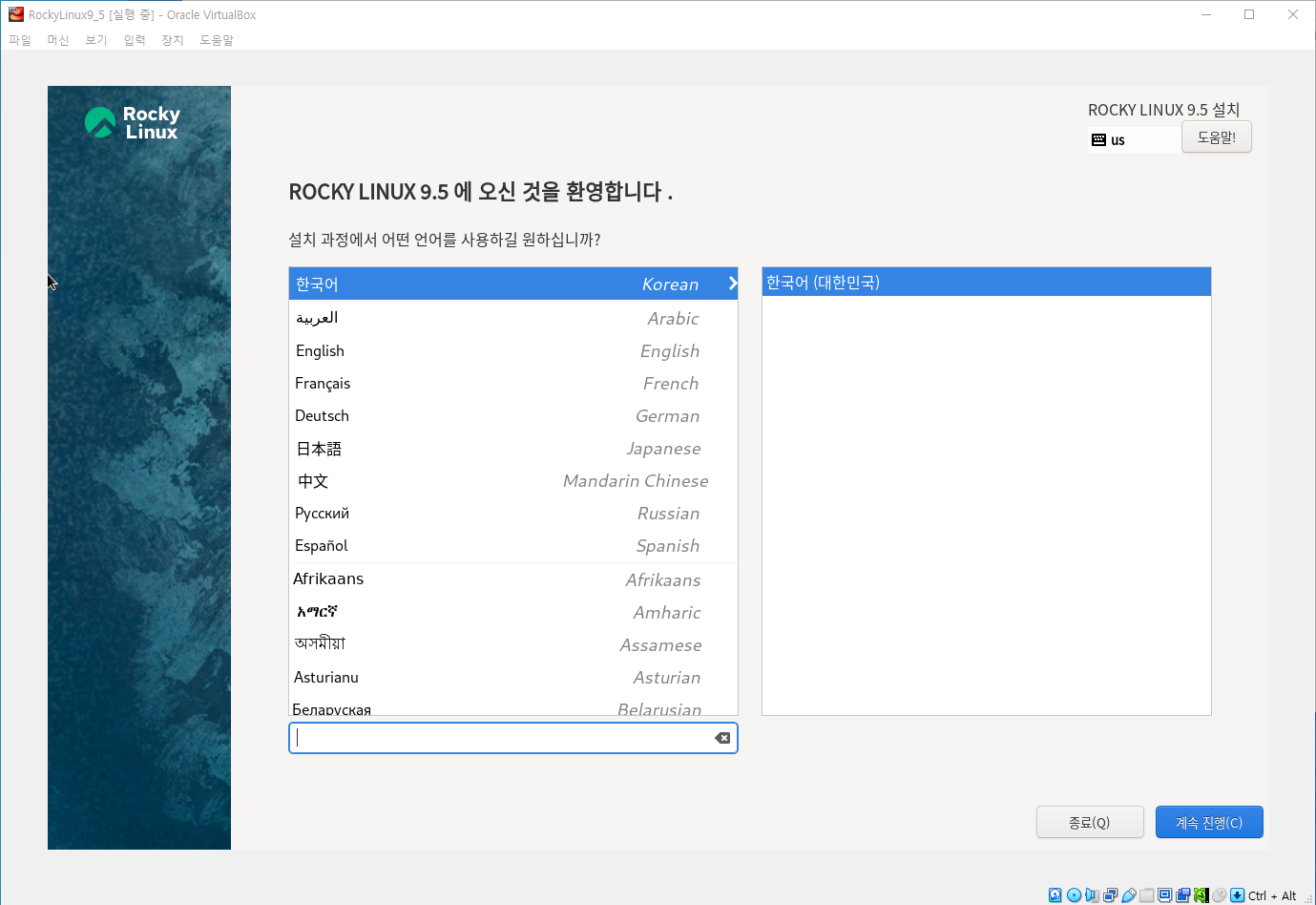Open the 장치 menu
This screenshot has width=1316, height=905.
[x=173, y=40]
